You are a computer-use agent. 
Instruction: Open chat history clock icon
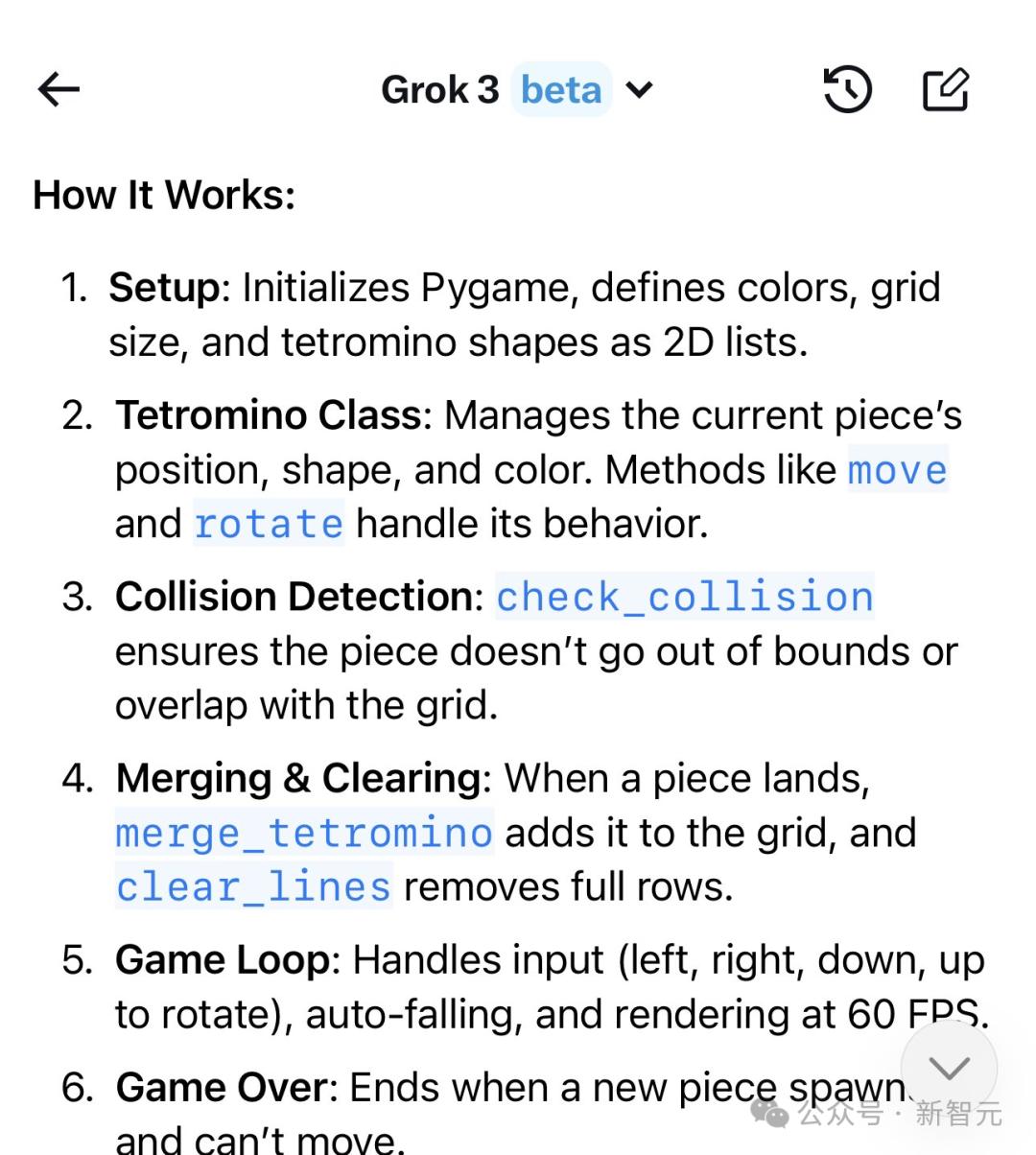848,90
